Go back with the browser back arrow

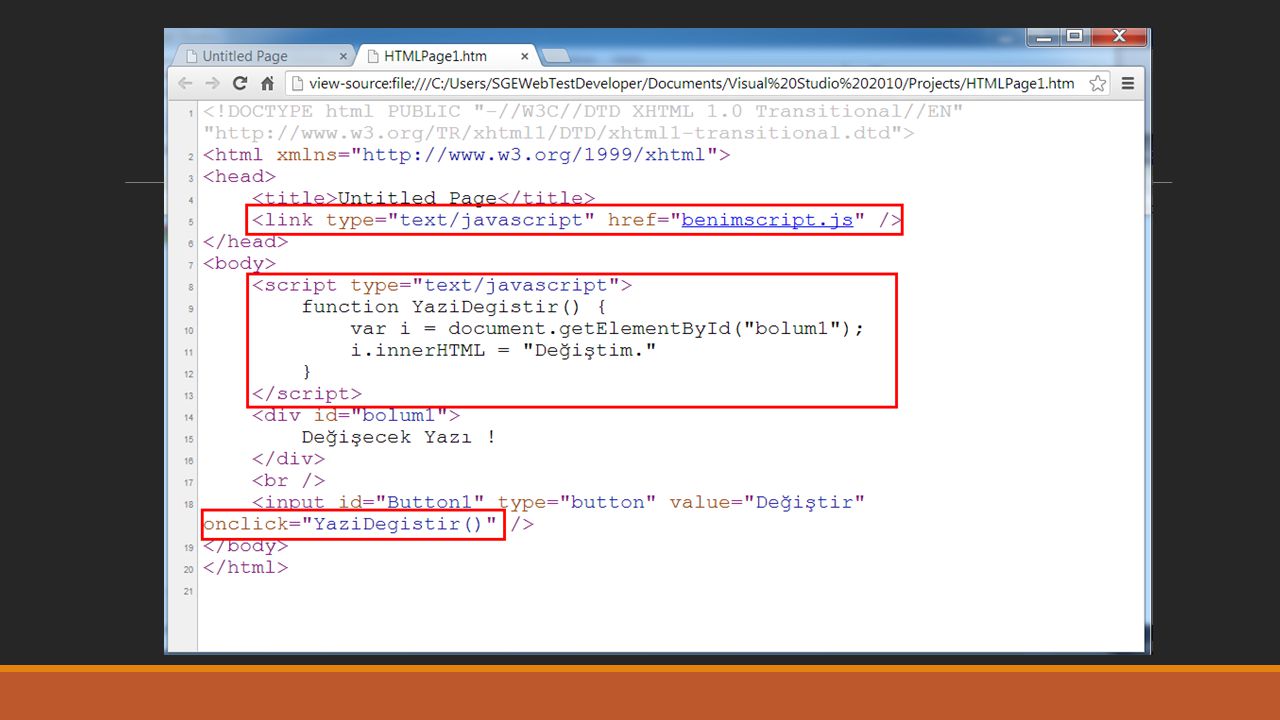pos(186,83)
